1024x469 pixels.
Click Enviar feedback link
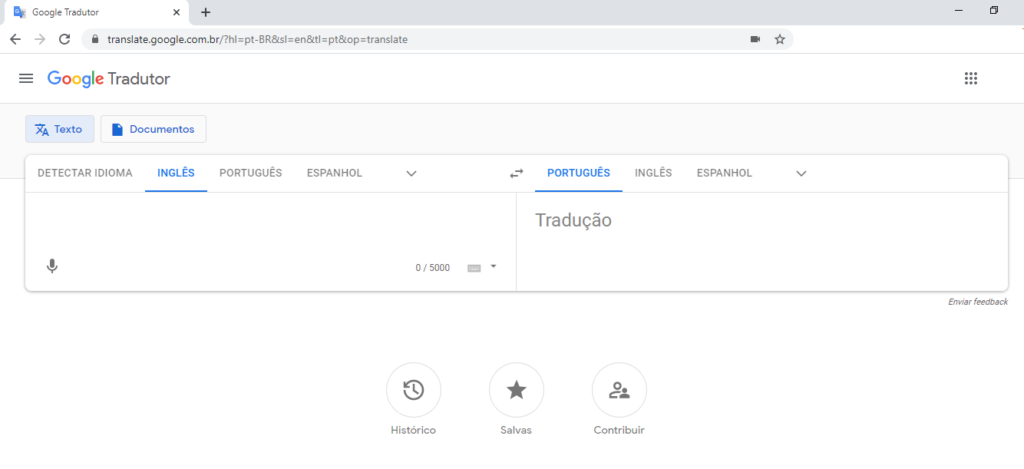click(x=978, y=302)
